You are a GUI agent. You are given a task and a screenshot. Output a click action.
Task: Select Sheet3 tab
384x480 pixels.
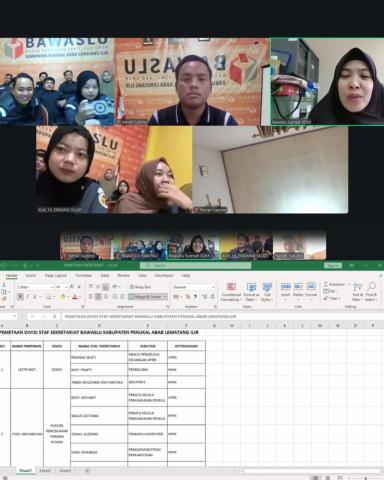[x=65, y=471]
